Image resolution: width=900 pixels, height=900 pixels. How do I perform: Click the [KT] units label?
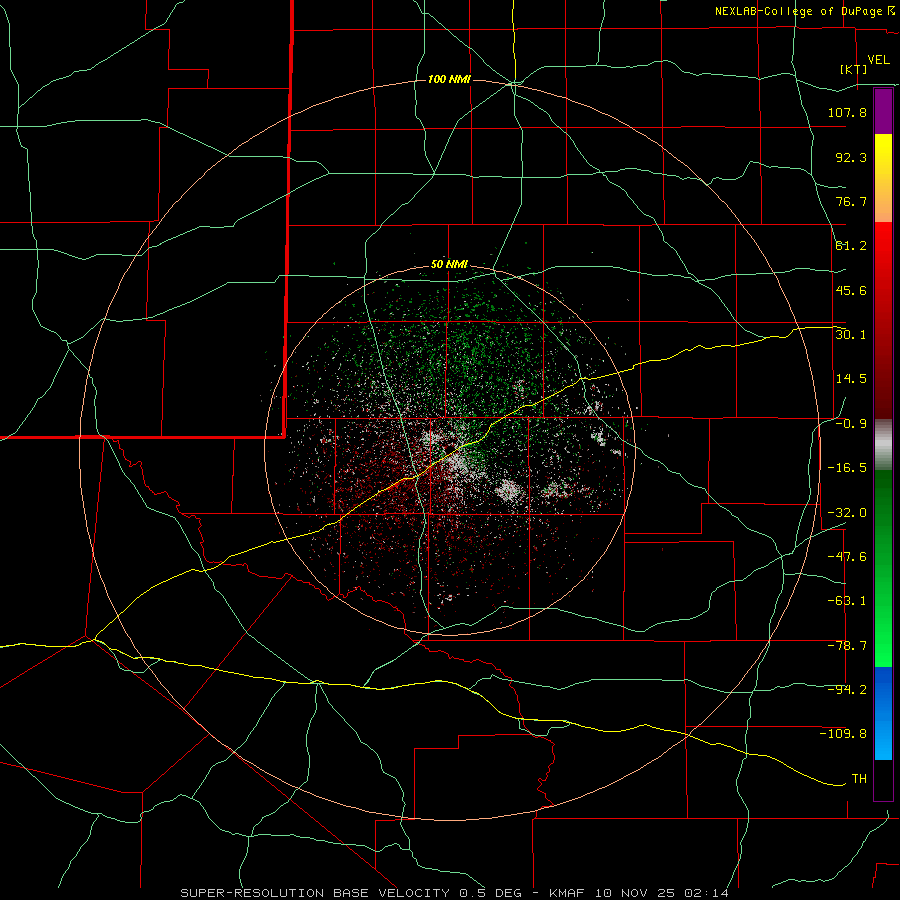coord(854,70)
